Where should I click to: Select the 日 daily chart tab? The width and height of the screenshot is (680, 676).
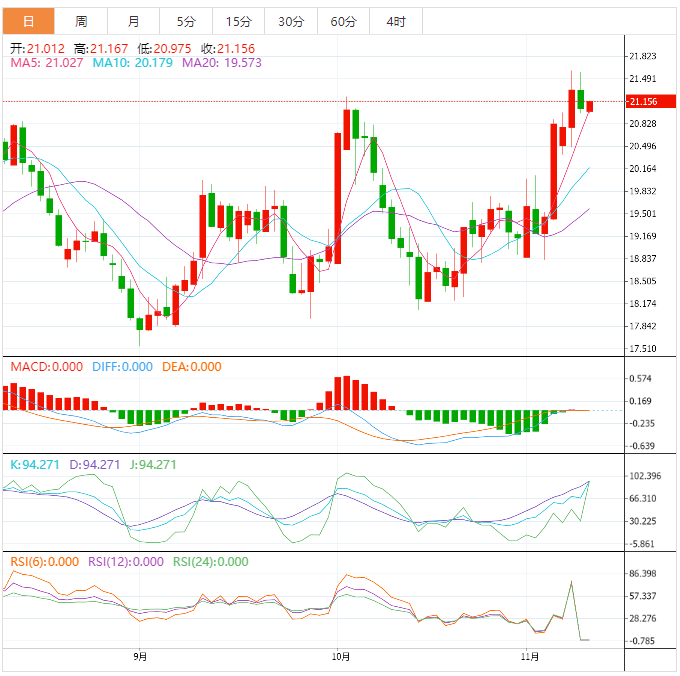pyautogui.click(x=29, y=21)
